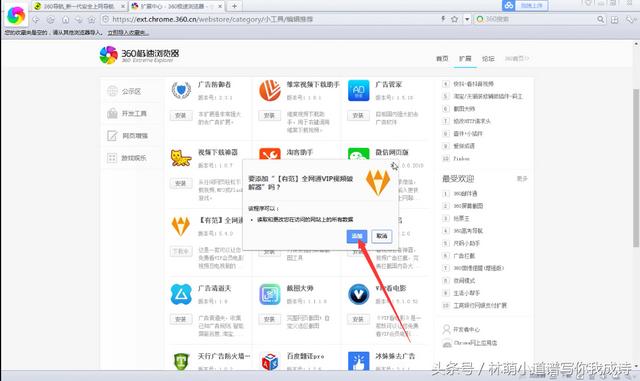Open the 视频下载神器 yellow cat icon
The image size is (640, 381).
pos(181,158)
